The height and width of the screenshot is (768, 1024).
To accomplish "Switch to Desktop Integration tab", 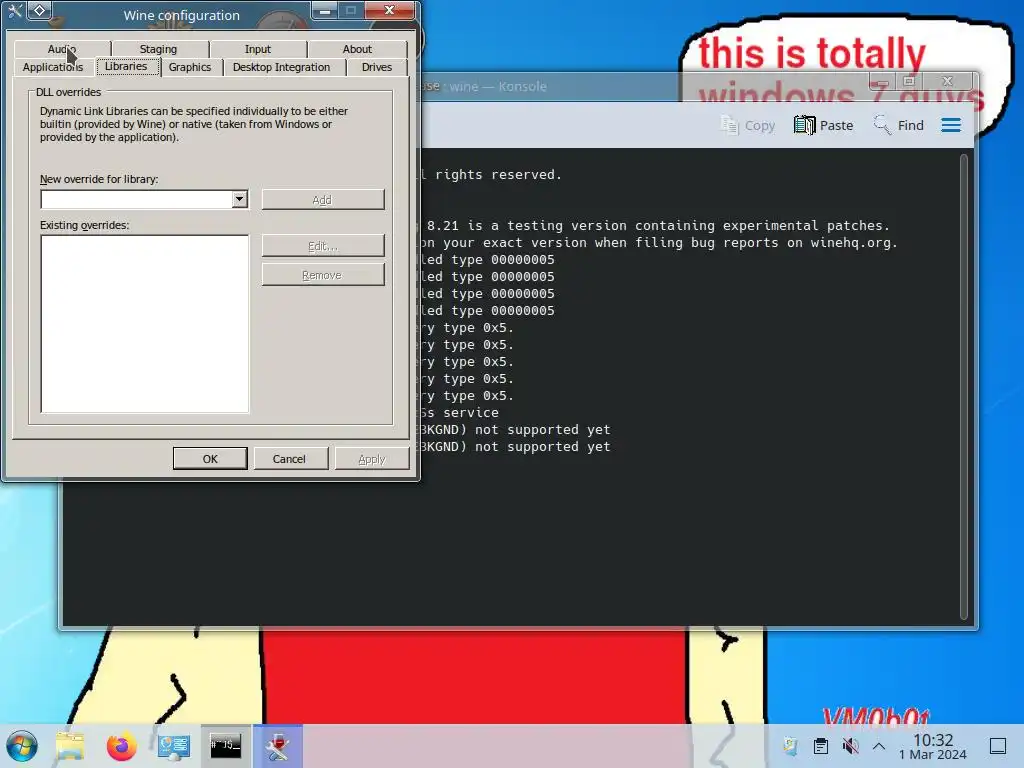I will 281,67.
